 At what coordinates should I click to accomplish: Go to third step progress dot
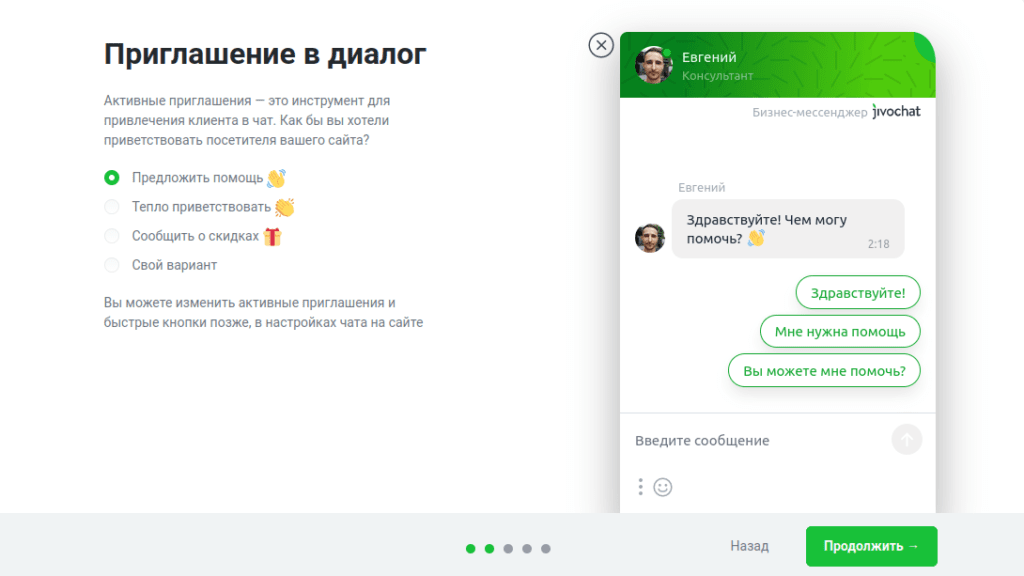click(x=508, y=549)
